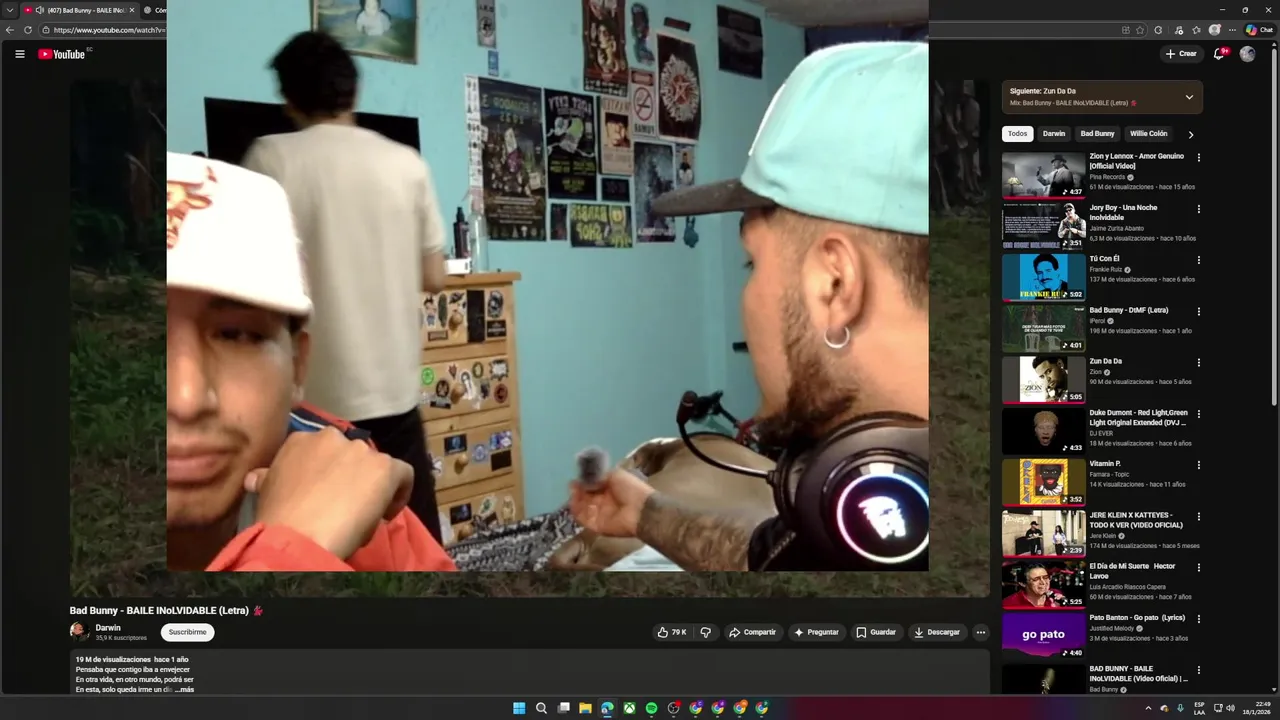Open JERE KLEIN X KATTEYES video title
The width and height of the screenshot is (1280, 720).
tap(1137, 520)
